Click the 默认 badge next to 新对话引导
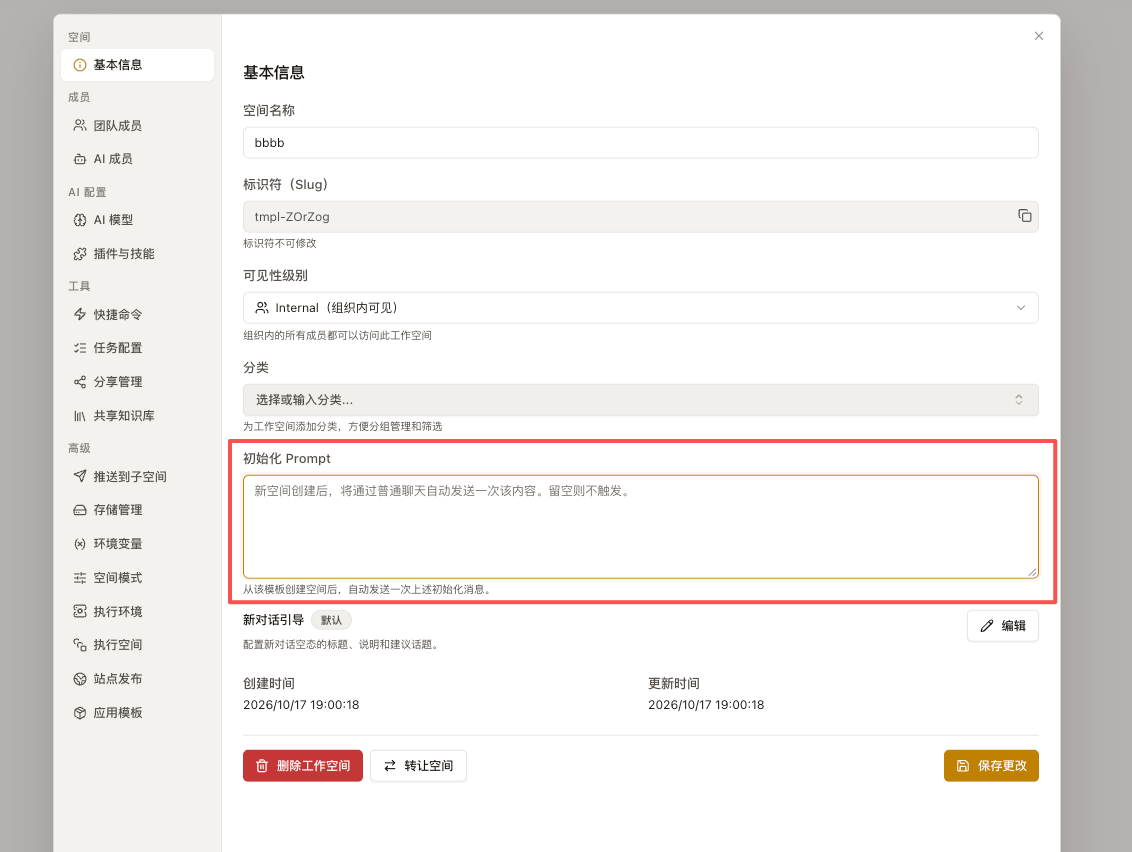 pos(331,620)
